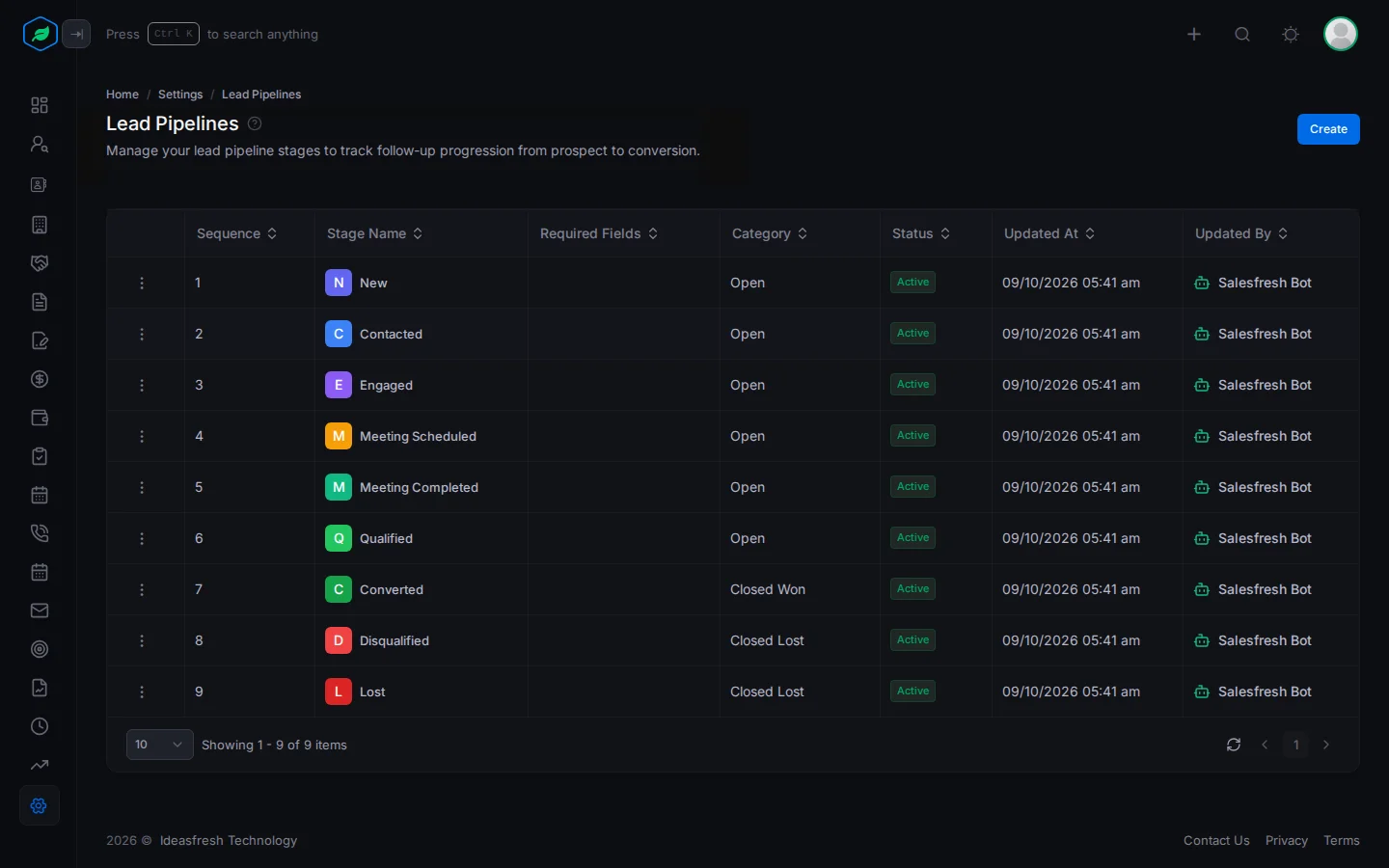The height and width of the screenshot is (868, 1389).
Task: Open the building companies sidebar icon
Action: 40,225
